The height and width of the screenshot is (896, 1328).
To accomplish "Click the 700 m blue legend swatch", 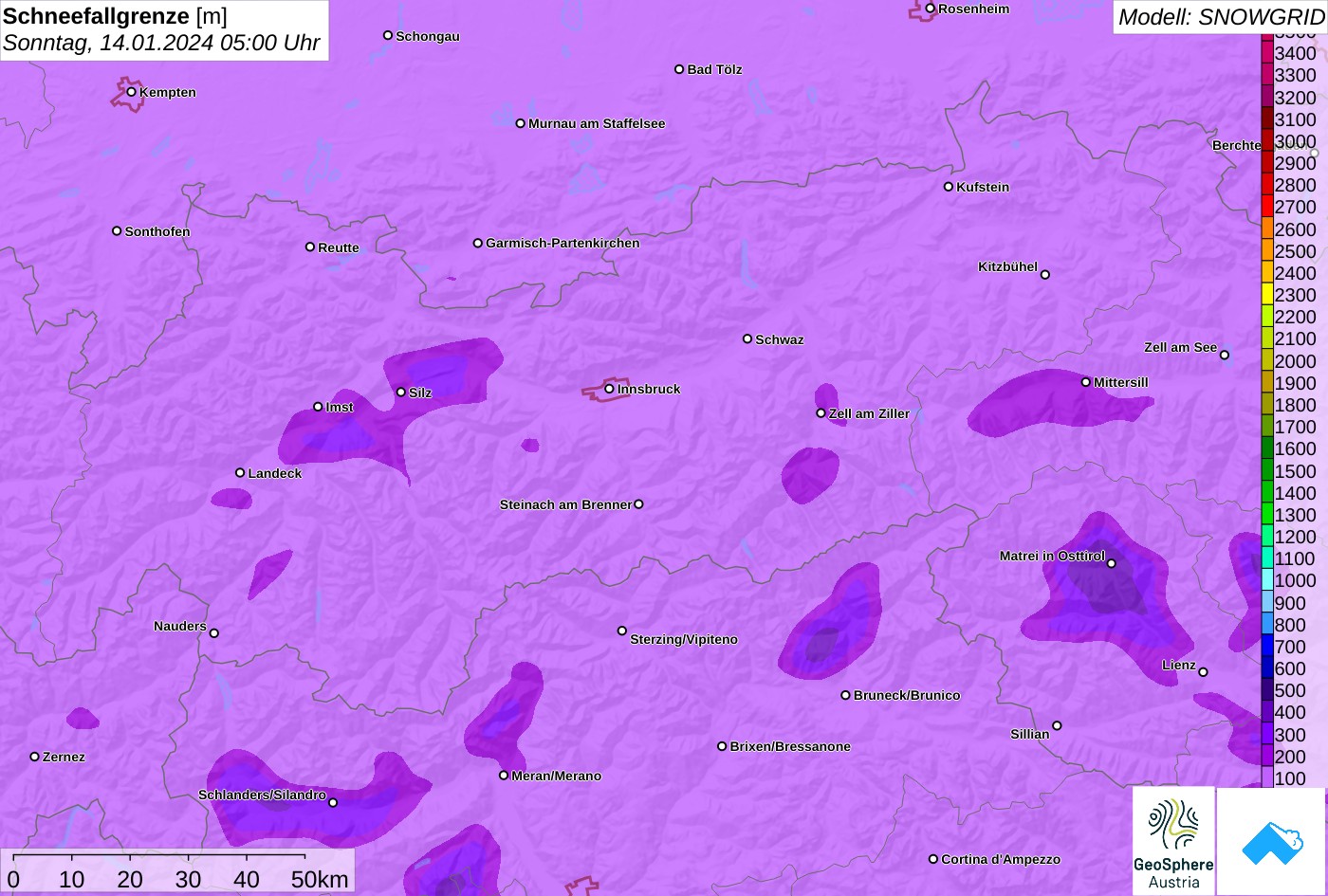I will [1266, 646].
